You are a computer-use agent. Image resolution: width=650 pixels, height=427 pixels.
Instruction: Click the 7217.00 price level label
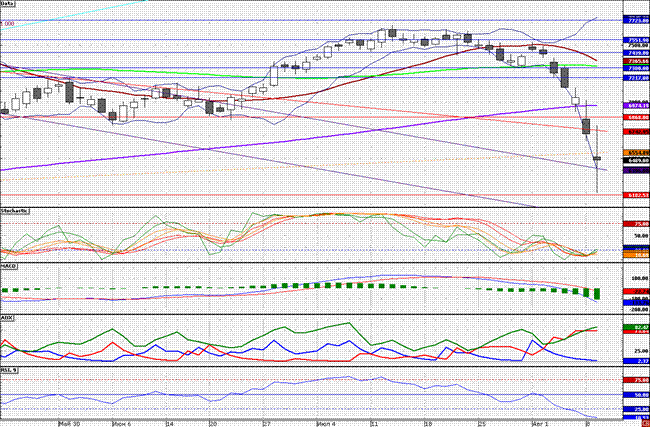[x=636, y=78]
